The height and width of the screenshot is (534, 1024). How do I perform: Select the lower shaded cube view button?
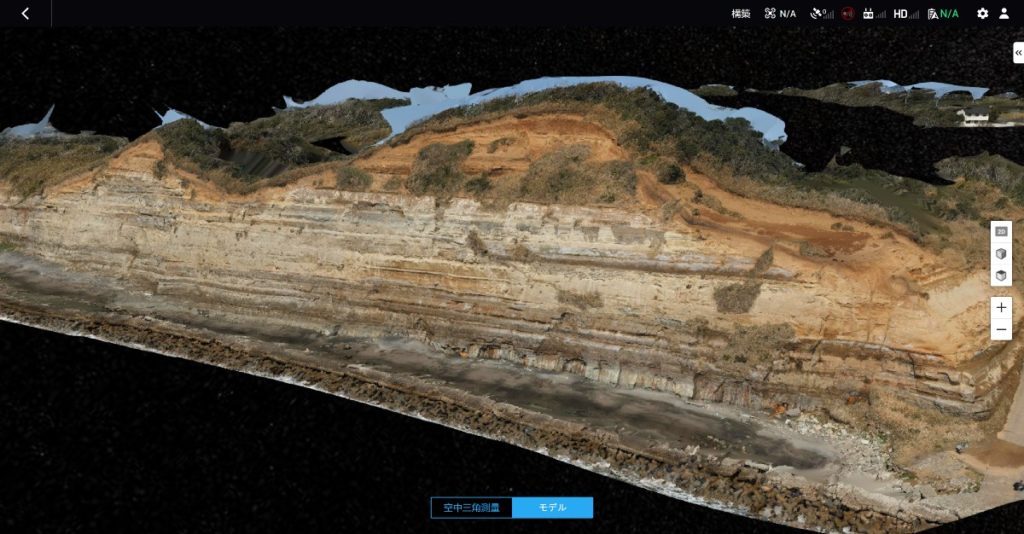click(x=1001, y=276)
